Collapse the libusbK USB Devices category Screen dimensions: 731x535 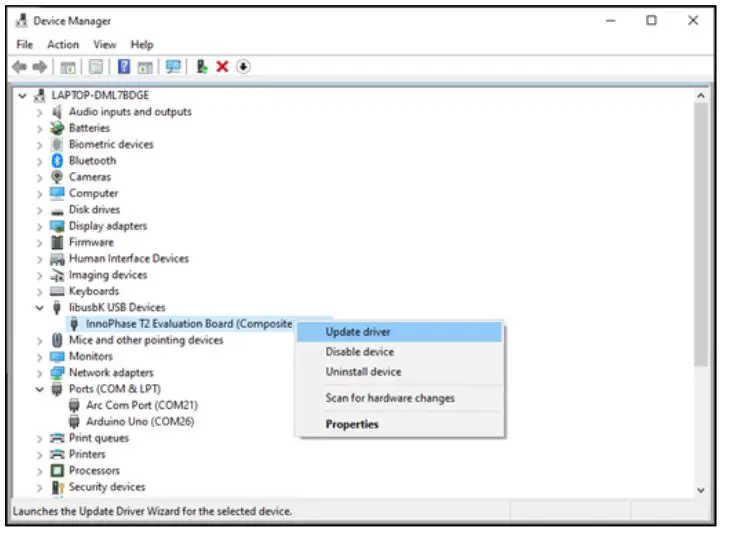click(x=40, y=308)
